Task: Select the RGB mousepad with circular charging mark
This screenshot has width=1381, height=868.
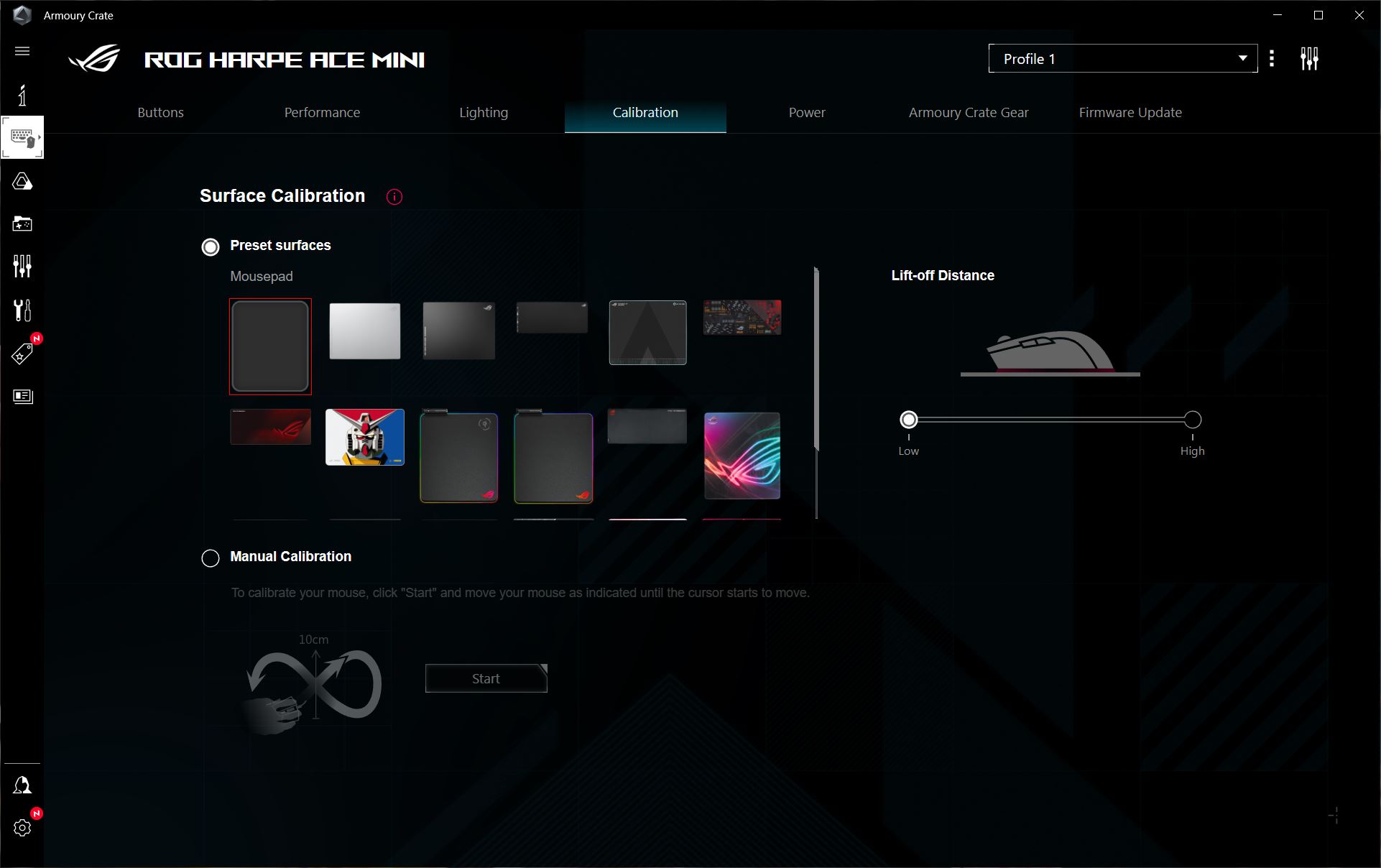Action: (x=459, y=457)
